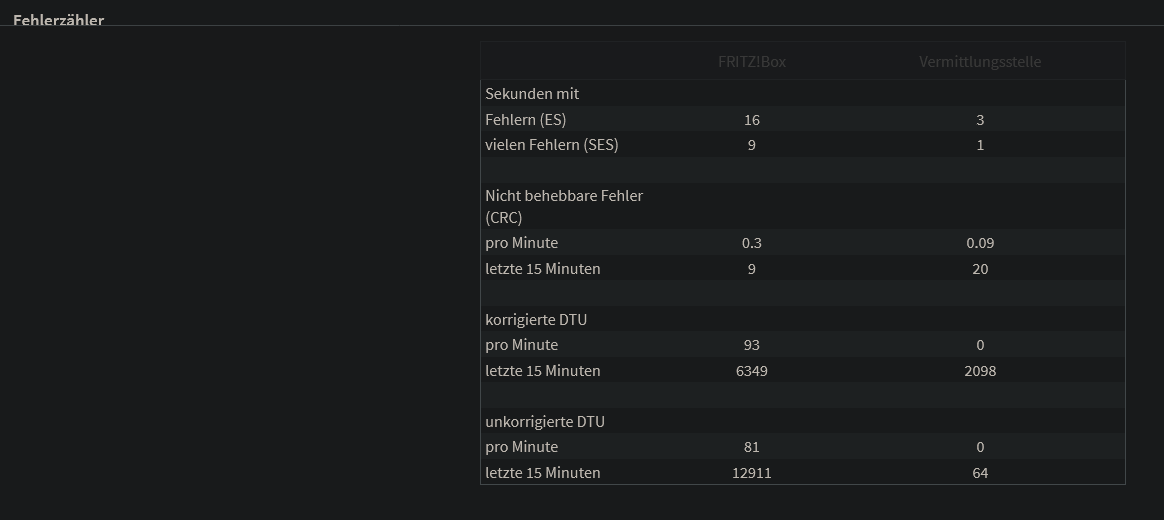Click the Fehlerzähler section heading
The height and width of the screenshot is (520, 1164).
[58, 20]
